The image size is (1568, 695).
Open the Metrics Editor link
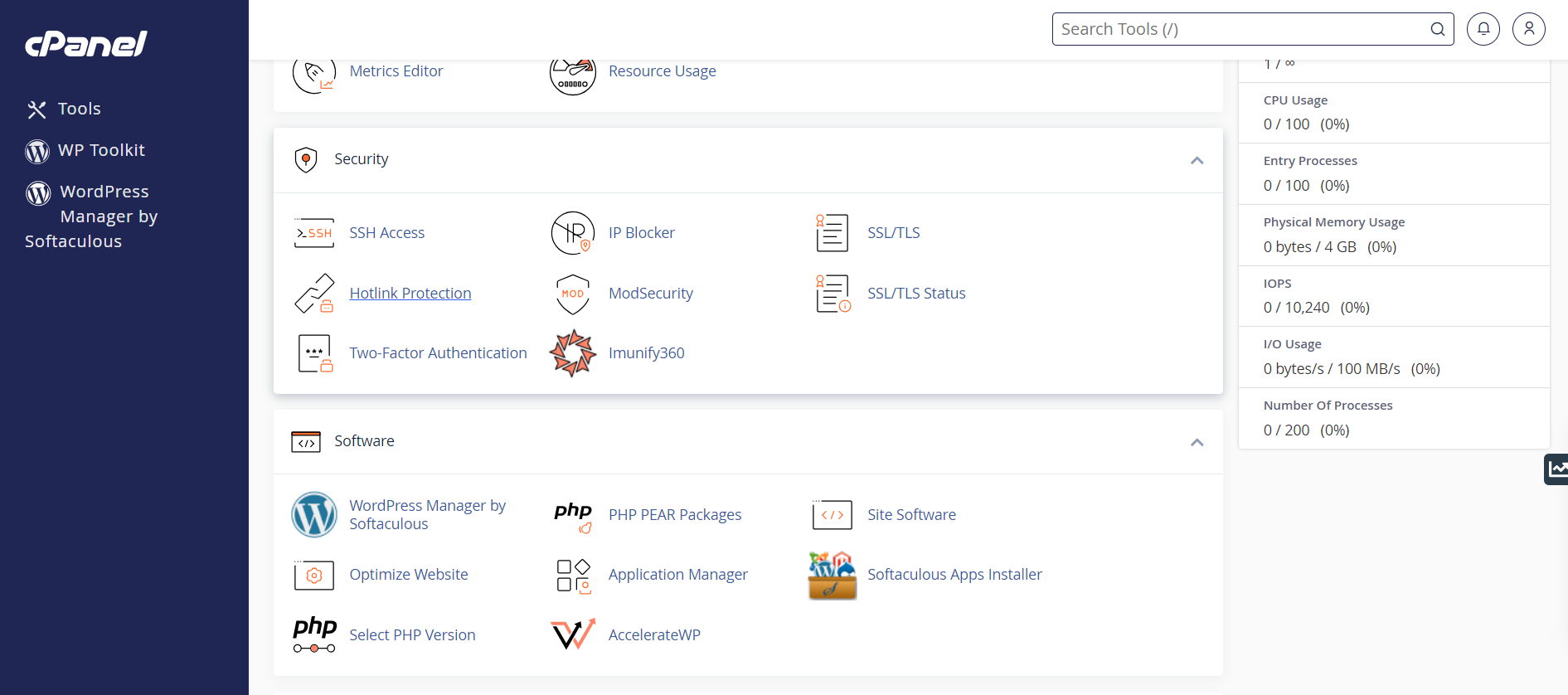click(x=396, y=71)
